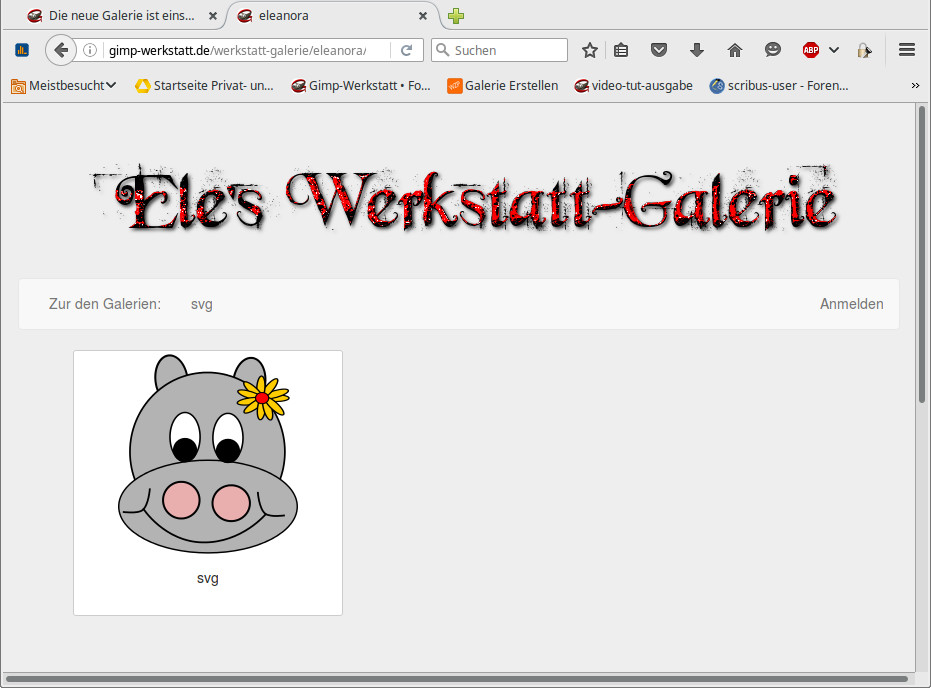Click the 'Zur den Galerien:' label
The image size is (931, 688).
(104, 304)
